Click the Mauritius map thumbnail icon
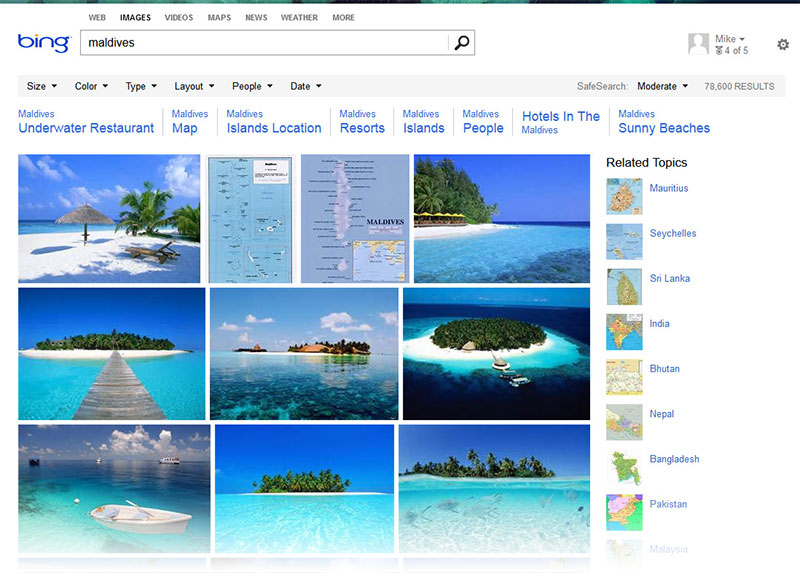Screen dimensions: 800x573 [x=624, y=196]
